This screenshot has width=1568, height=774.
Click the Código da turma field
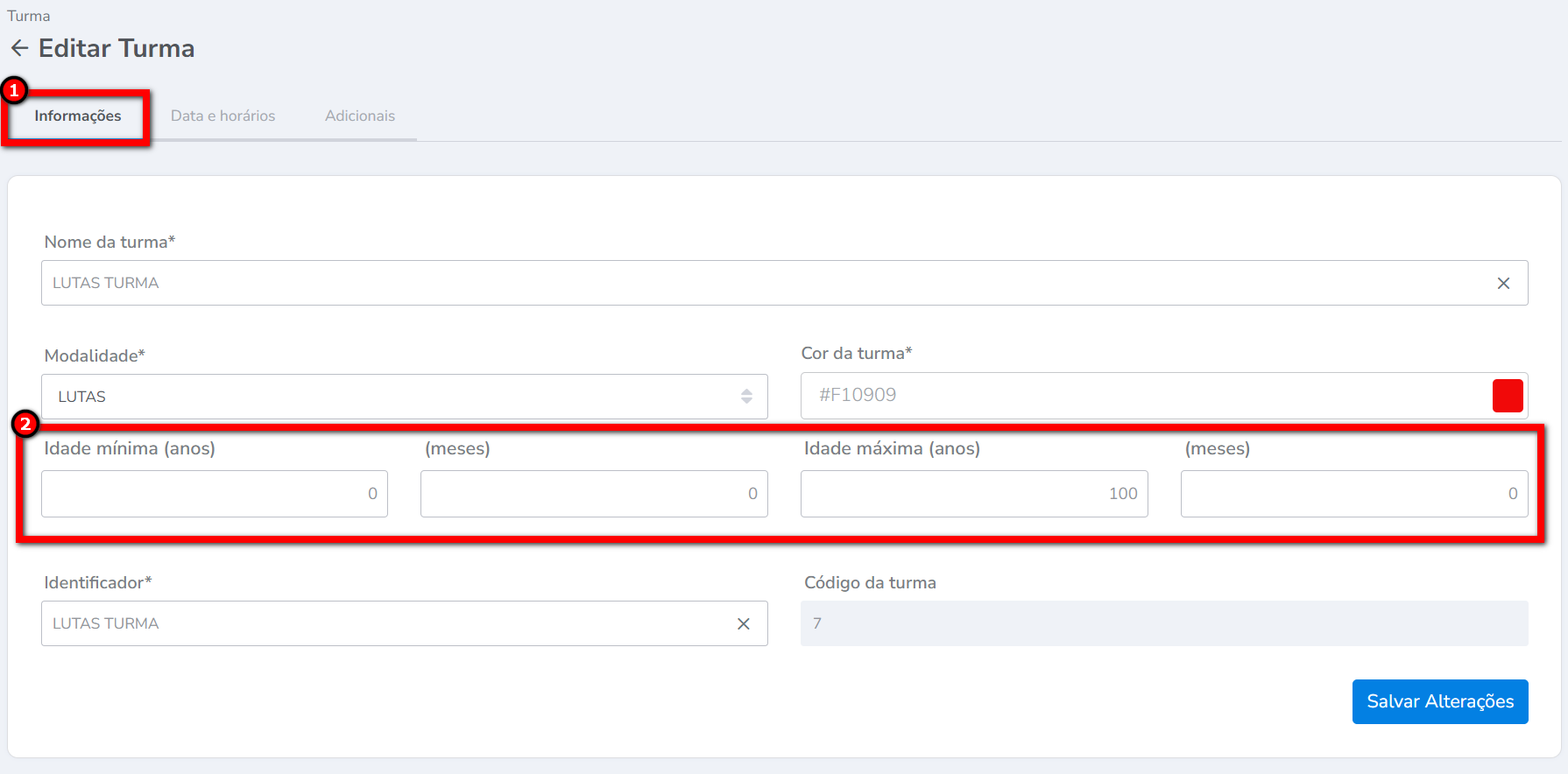coord(1163,624)
